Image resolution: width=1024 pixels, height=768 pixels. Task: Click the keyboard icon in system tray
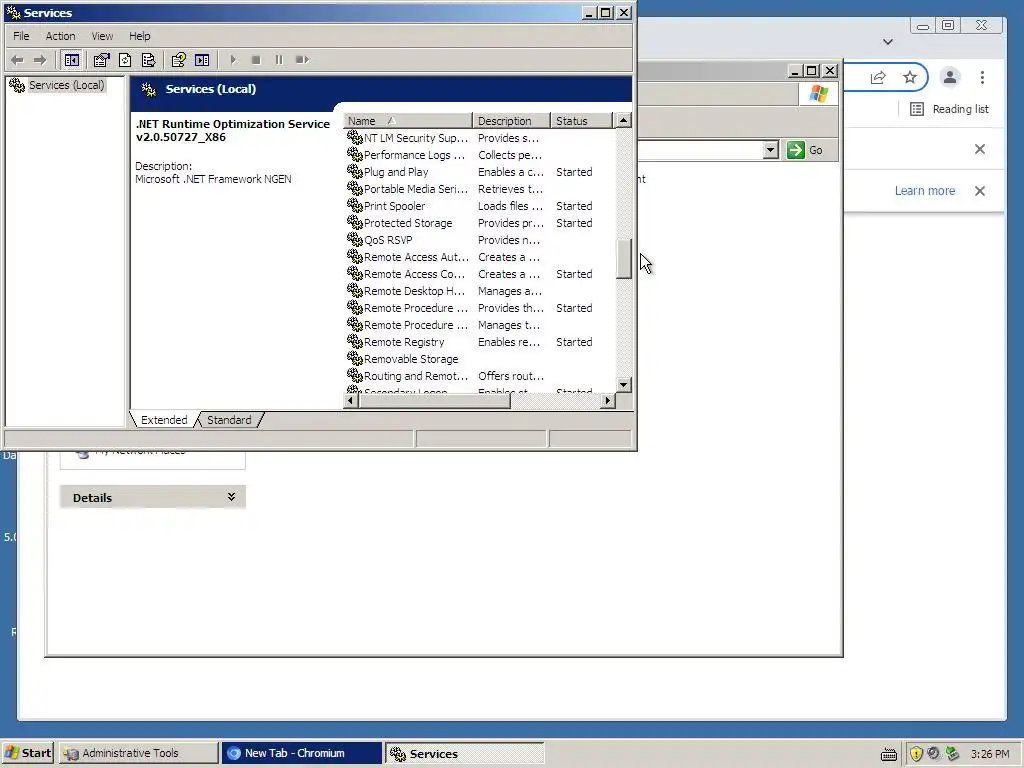point(889,755)
